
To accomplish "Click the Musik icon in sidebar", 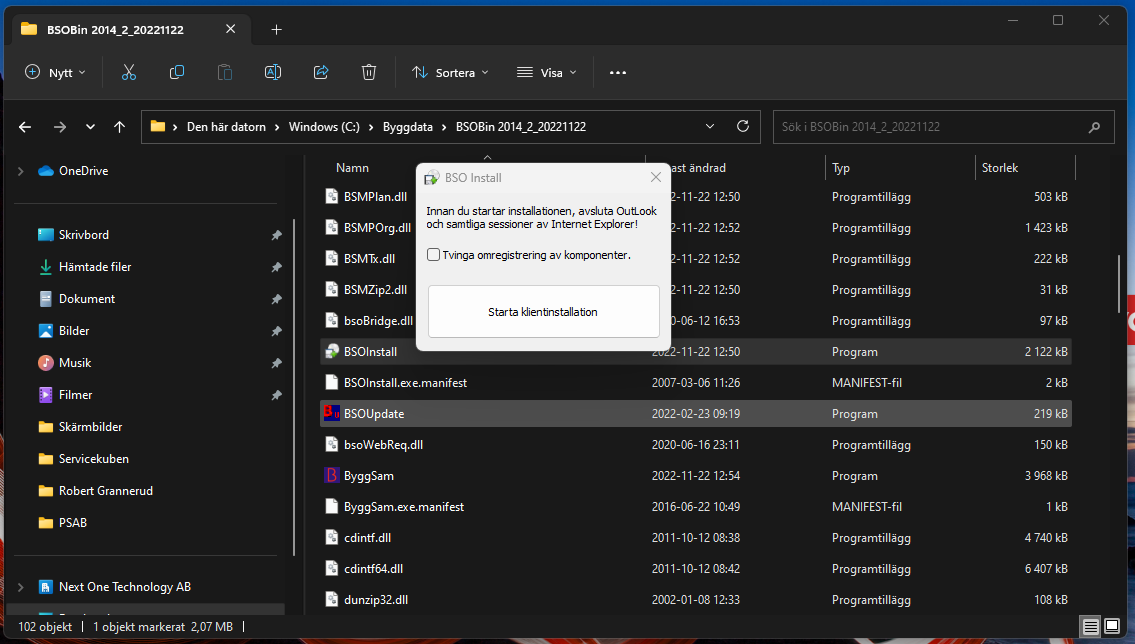I will tap(46, 363).
